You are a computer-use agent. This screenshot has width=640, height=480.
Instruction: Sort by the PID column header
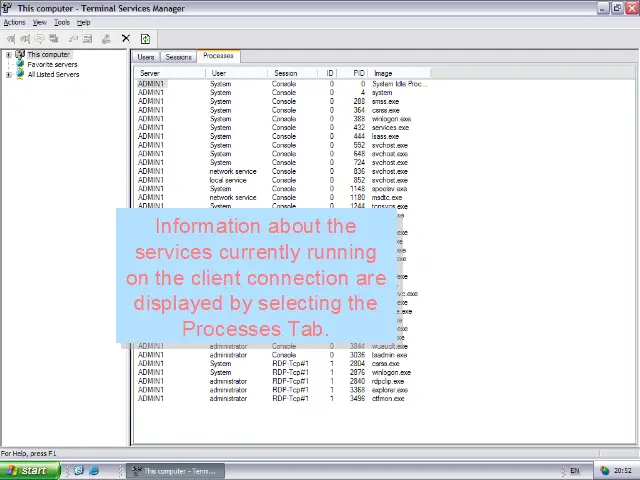[353, 73]
